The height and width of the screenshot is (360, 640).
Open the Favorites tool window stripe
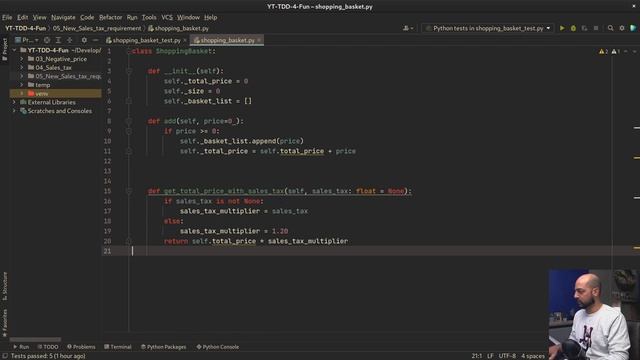[x=4, y=322]
